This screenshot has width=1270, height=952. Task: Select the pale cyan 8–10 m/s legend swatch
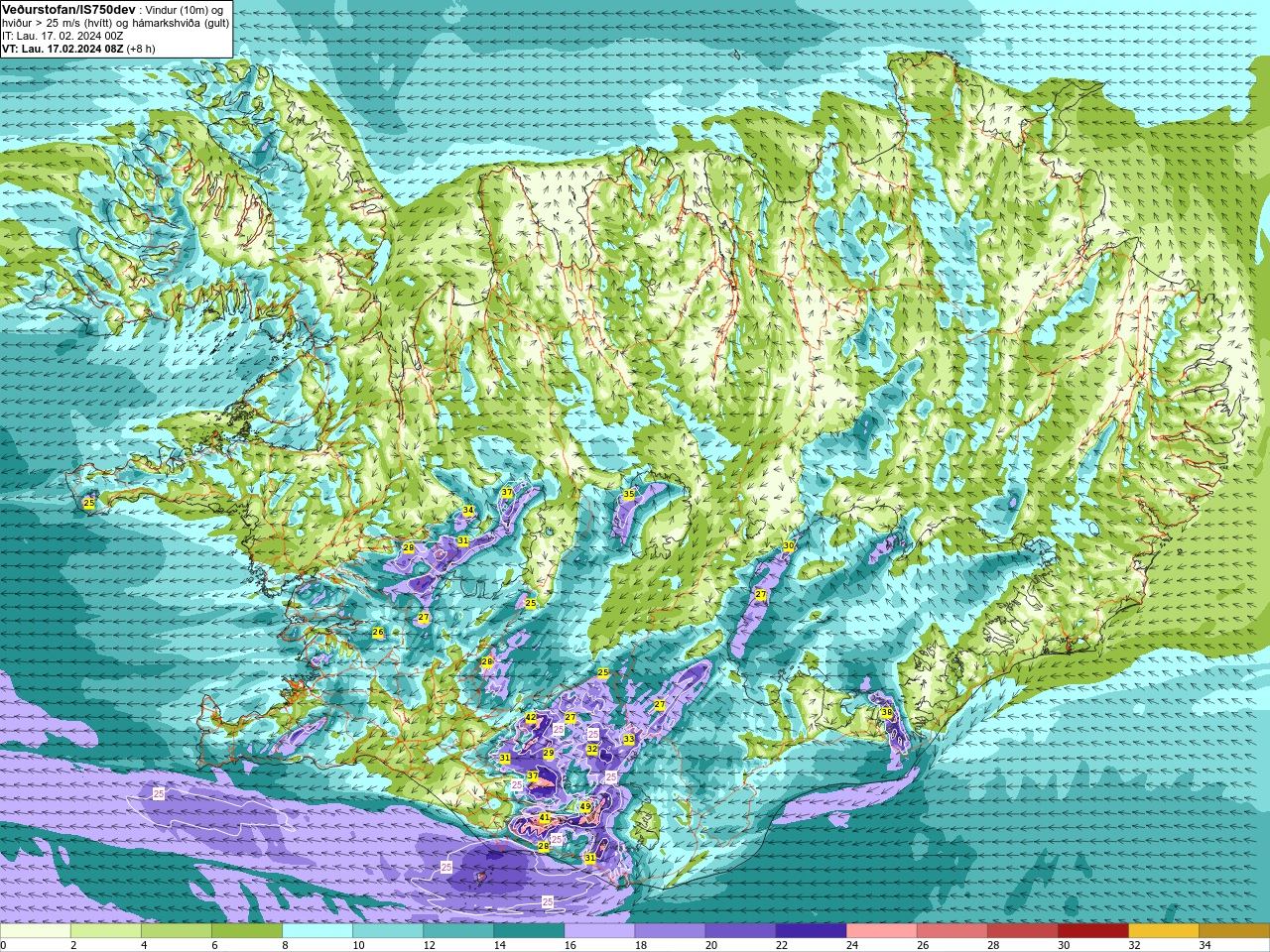tap(317, 931)
